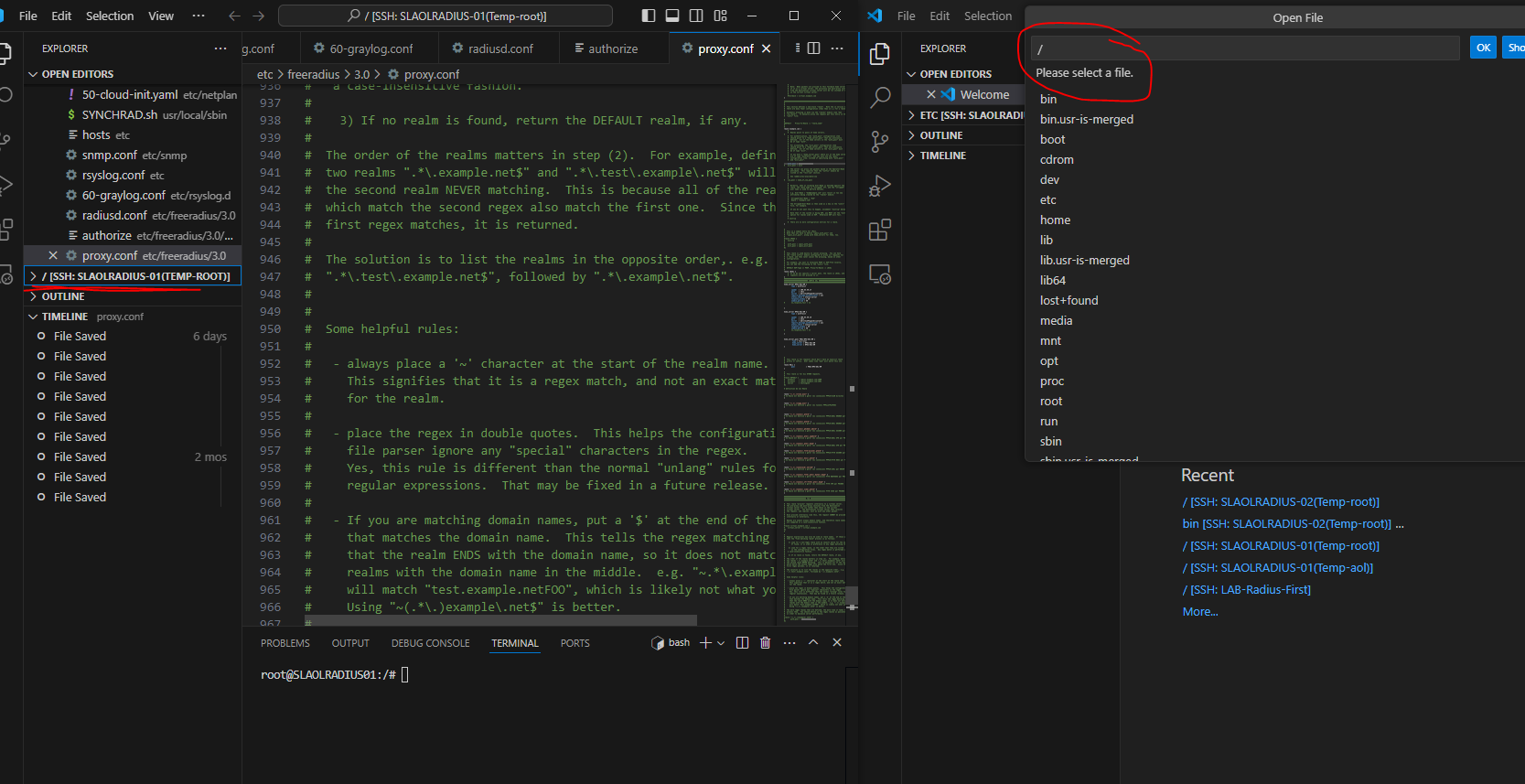Image resolution: width=1525 pixels, height=784 pixels.
Task: Open Selection menu in left window
Action: click(110, 16)
